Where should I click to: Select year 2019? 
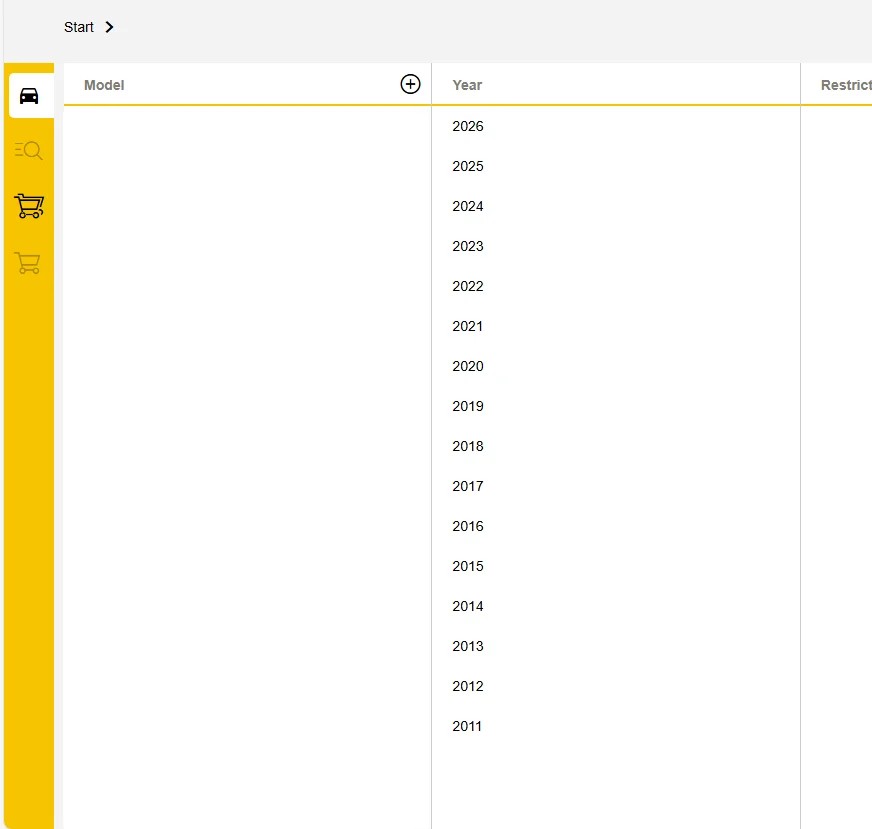coord(468,406)
